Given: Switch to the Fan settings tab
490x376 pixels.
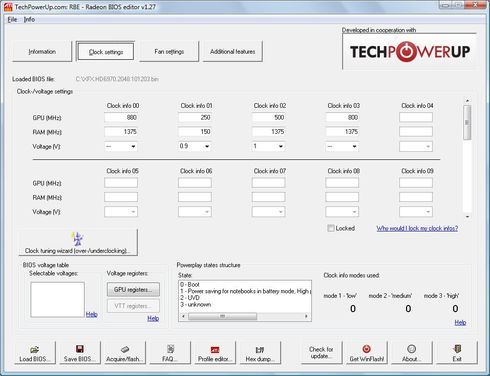Looking at the screenshot, I should (169, 52).
